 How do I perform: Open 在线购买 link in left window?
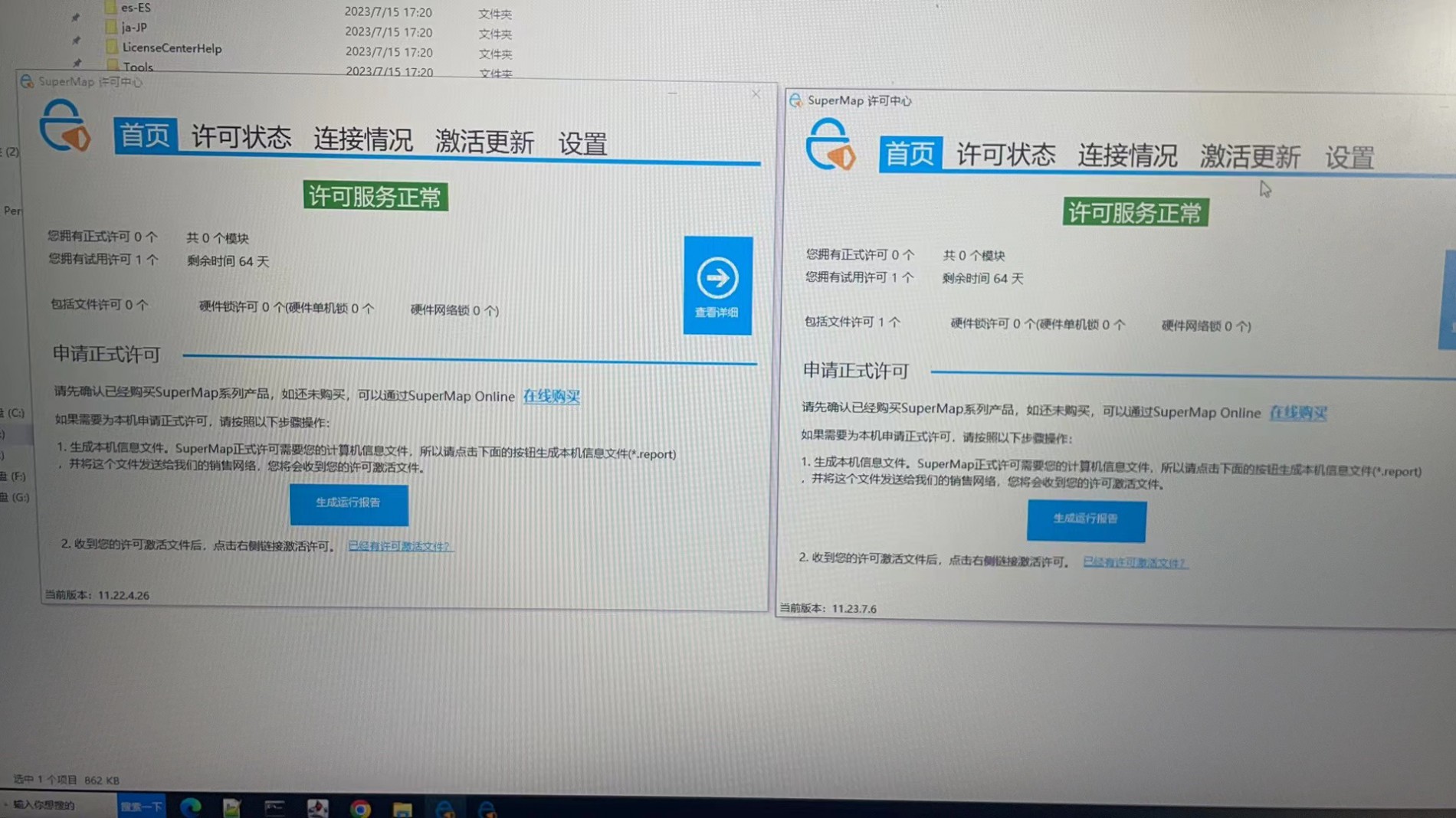tap(551, 396)
